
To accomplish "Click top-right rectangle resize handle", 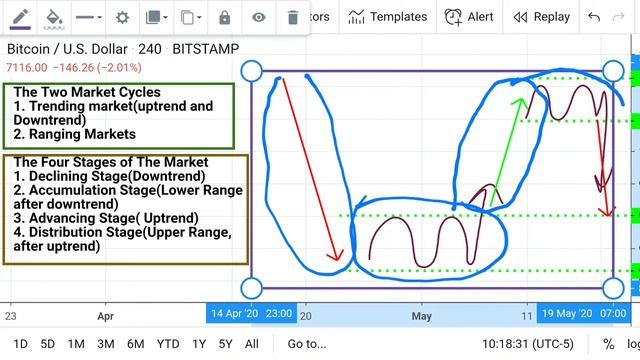I will (613, 71).
